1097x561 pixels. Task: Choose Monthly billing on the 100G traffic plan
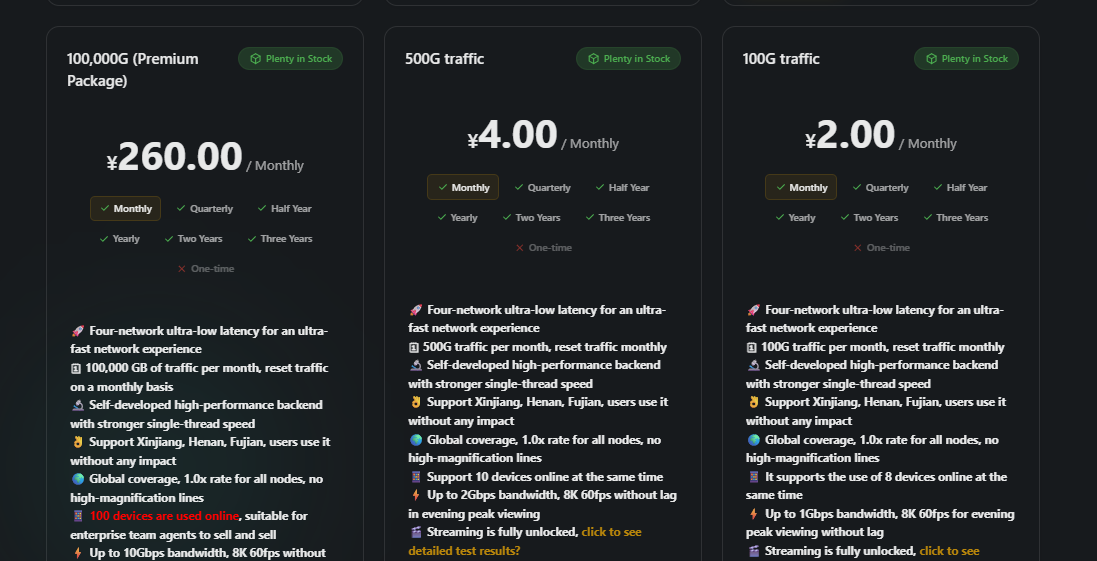(800, 188)
